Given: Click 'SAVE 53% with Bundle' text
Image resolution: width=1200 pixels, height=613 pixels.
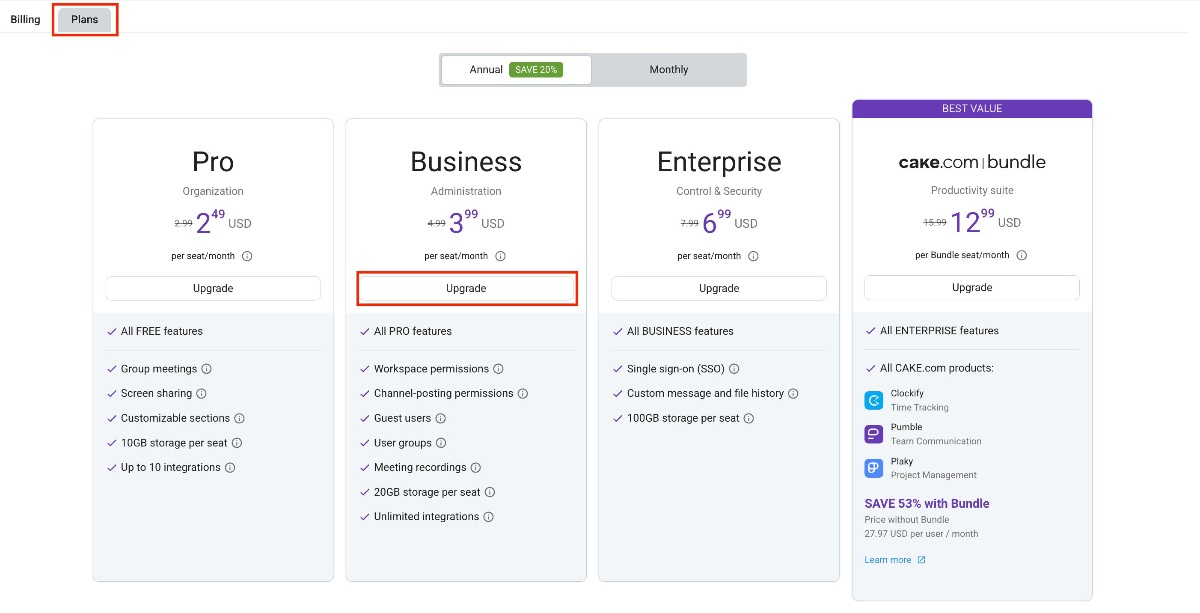Looking at the screenshot, I should 927,504.
